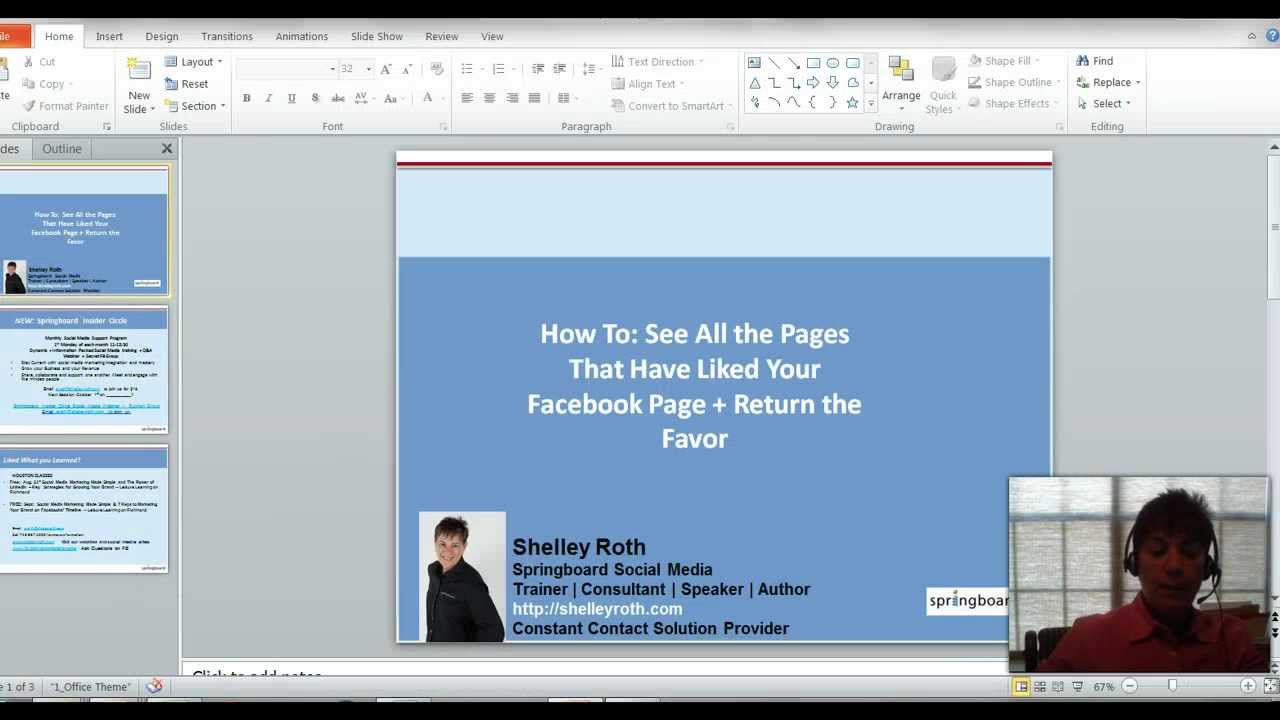Select the Right Arrow shape
Viewport: 1280px width, 720px height.
813,83
